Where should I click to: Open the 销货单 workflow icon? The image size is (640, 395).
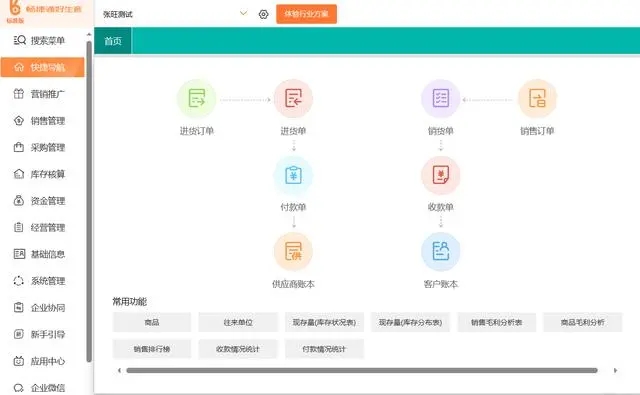tap(440, 98)
